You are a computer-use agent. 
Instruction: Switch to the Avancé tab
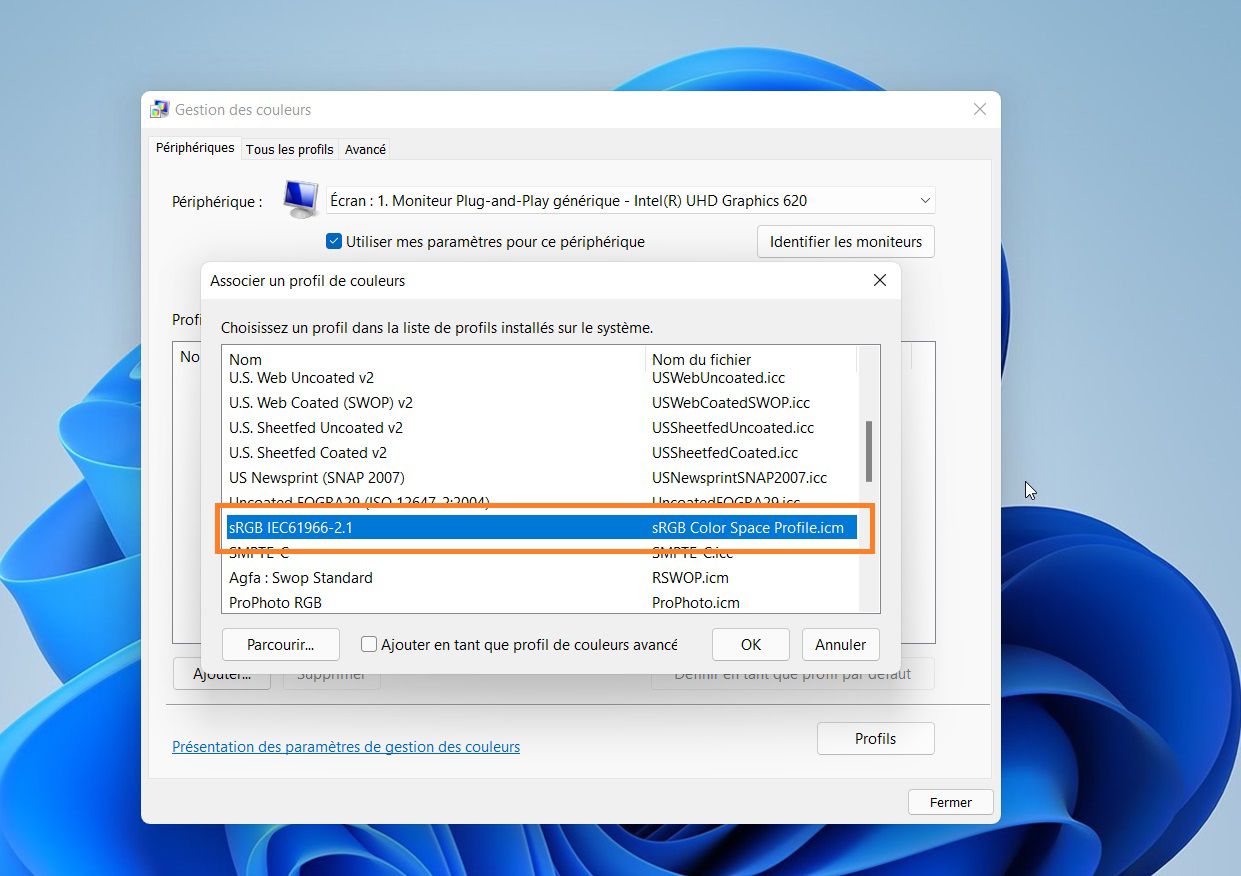tap(365, 149)
